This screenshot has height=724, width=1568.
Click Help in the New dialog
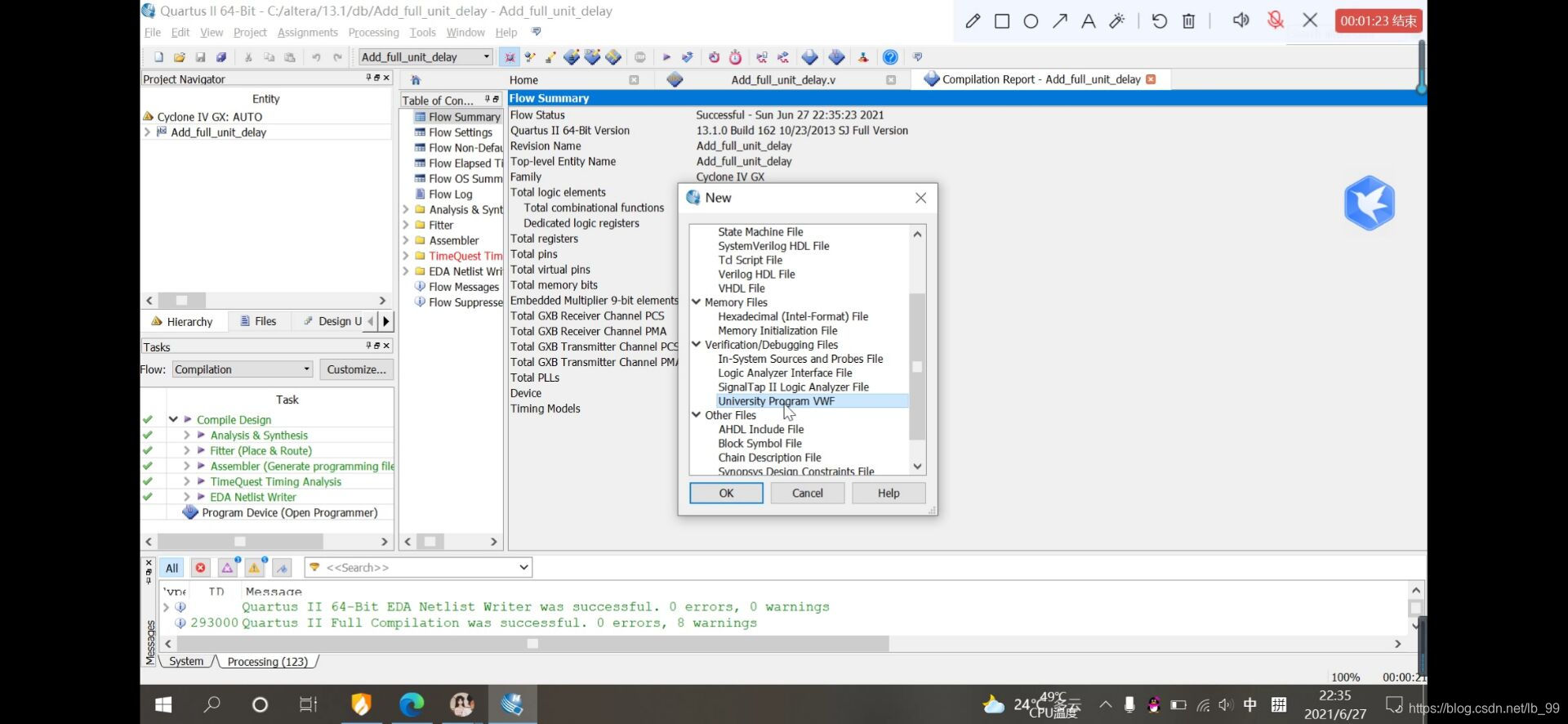pyautogui.click(x=889, y=494)
